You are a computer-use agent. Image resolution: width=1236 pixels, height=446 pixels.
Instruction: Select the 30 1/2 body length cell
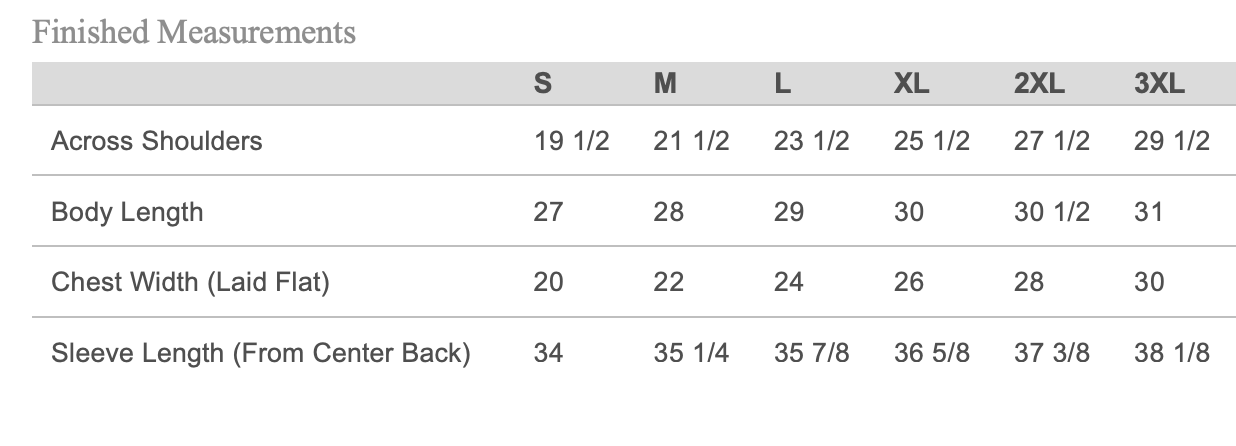point(1051,212)
